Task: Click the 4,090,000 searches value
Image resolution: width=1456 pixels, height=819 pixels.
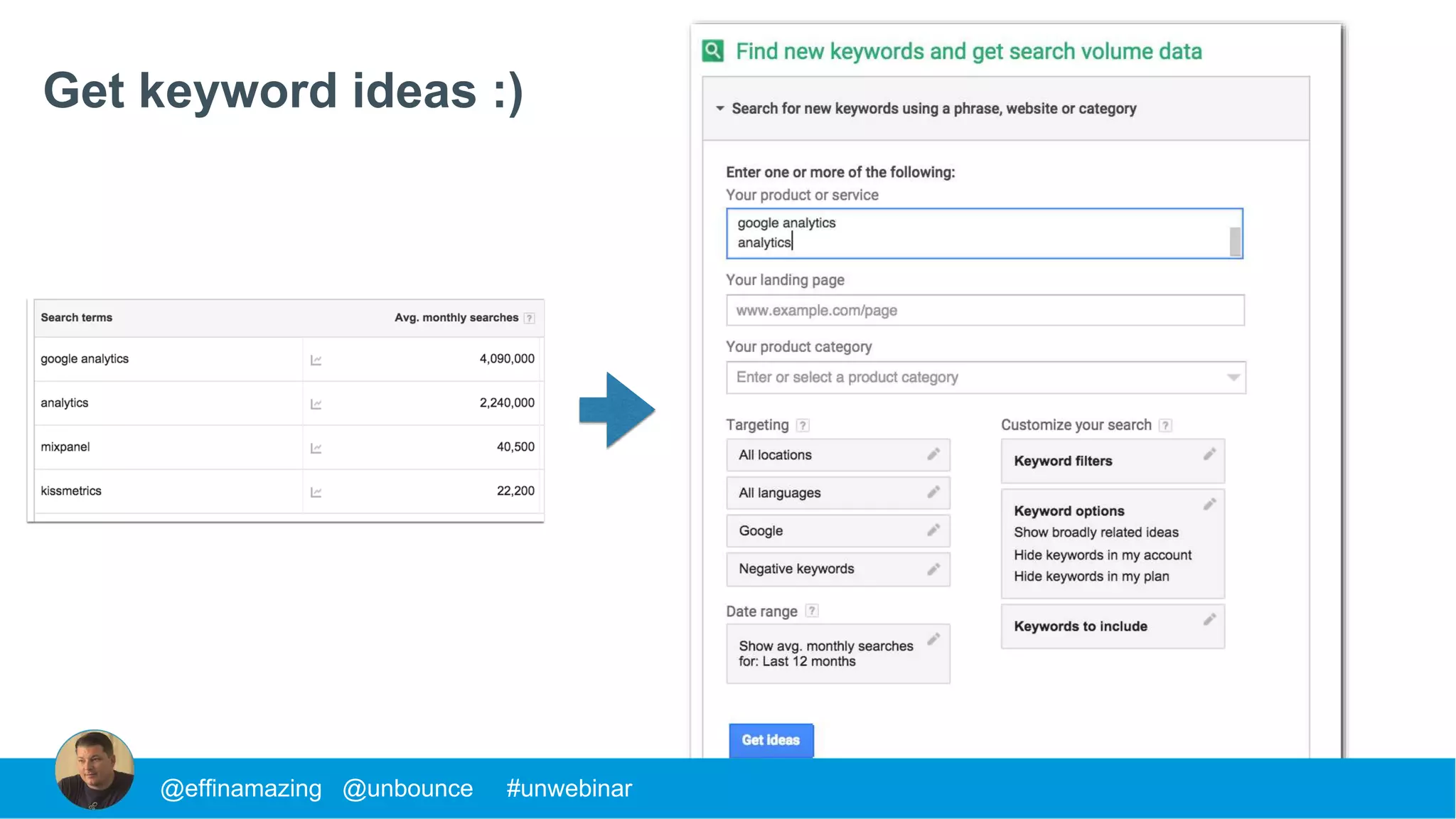Action: [507, 359]
